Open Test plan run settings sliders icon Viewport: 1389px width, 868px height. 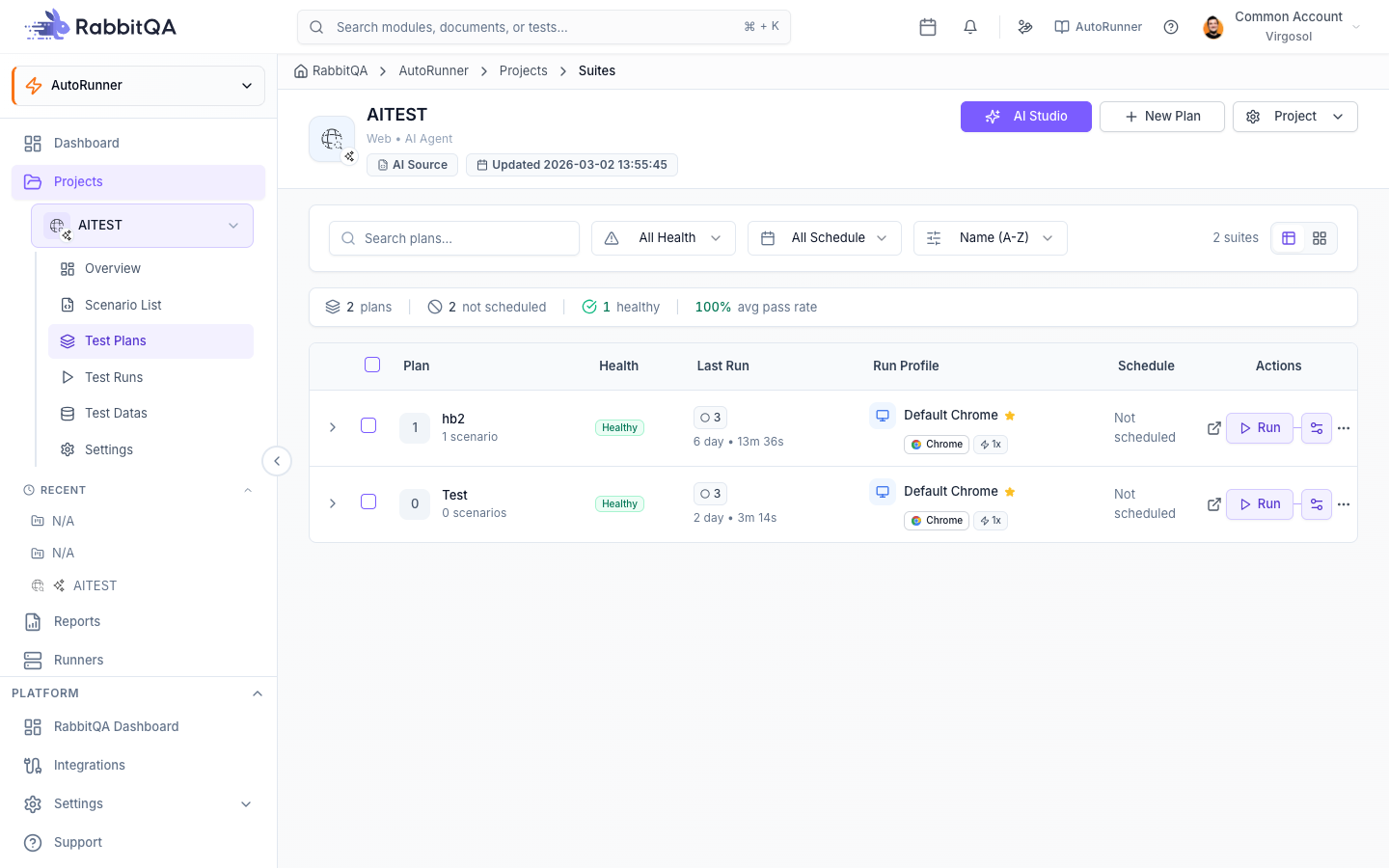[x=1317, y=504]
